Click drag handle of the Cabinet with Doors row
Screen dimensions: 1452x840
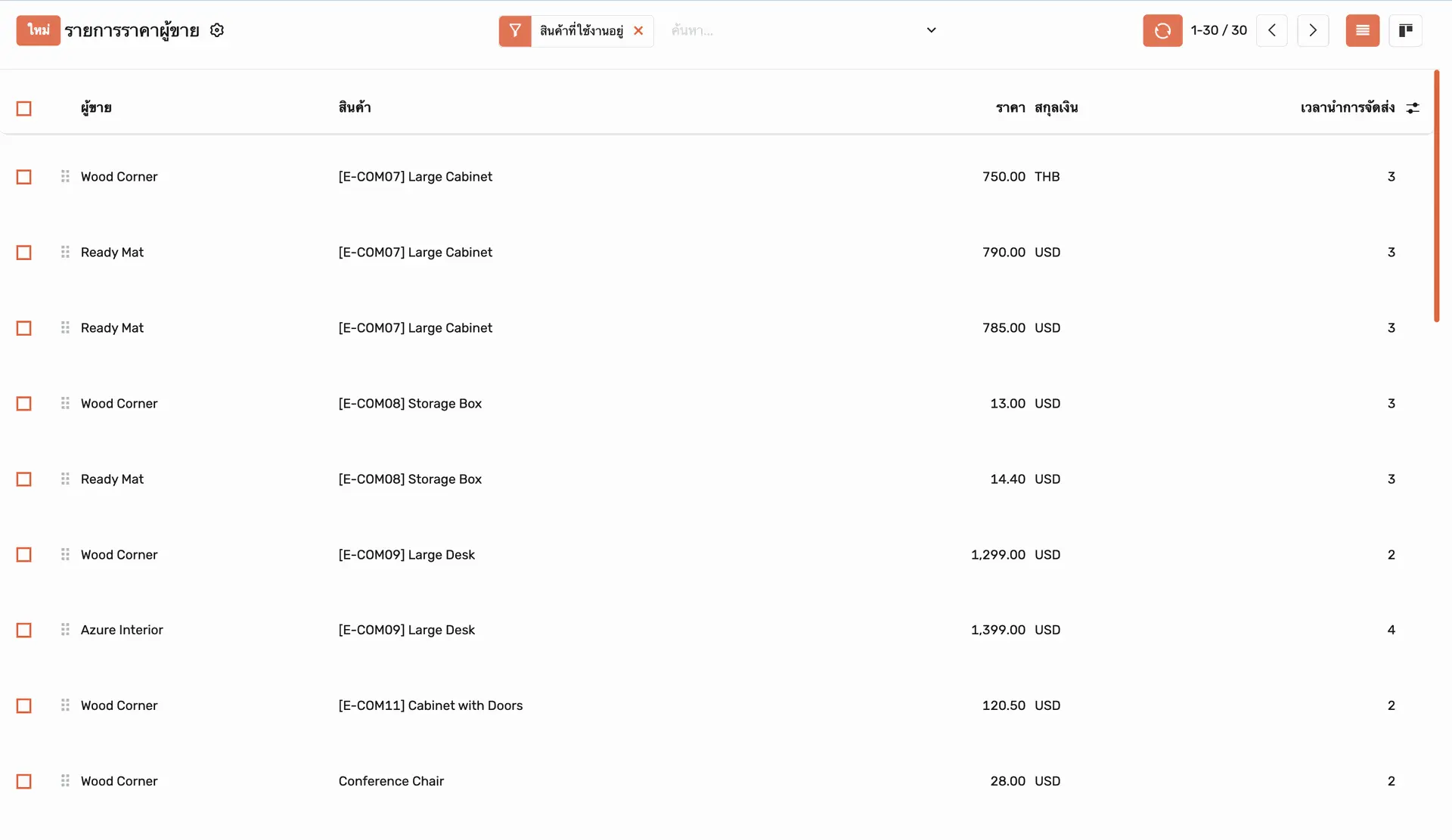point(65,705)
